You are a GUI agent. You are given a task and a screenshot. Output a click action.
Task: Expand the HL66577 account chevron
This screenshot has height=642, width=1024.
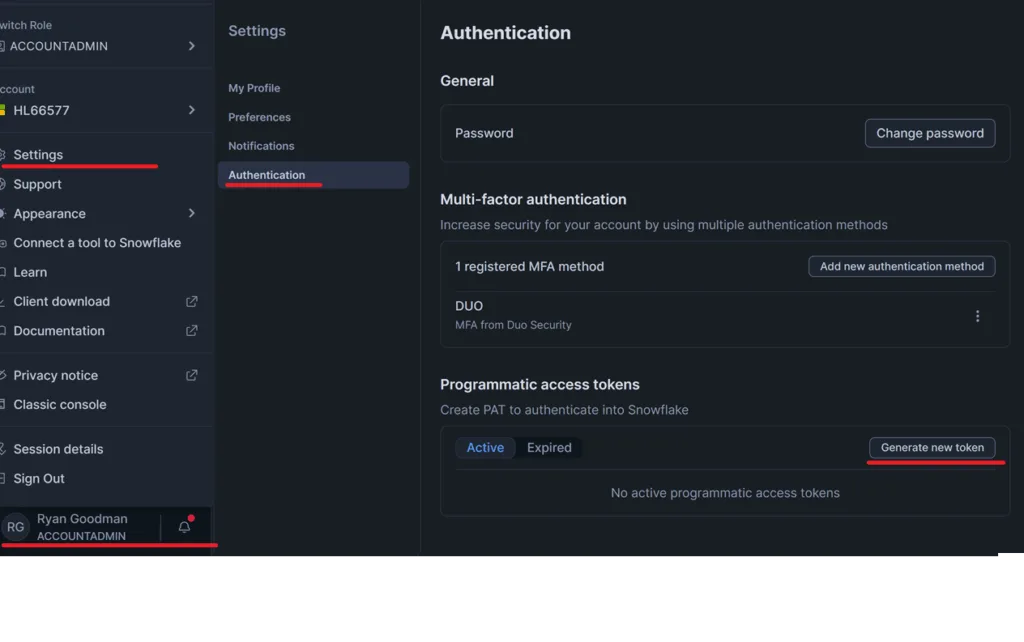(191, 110)
